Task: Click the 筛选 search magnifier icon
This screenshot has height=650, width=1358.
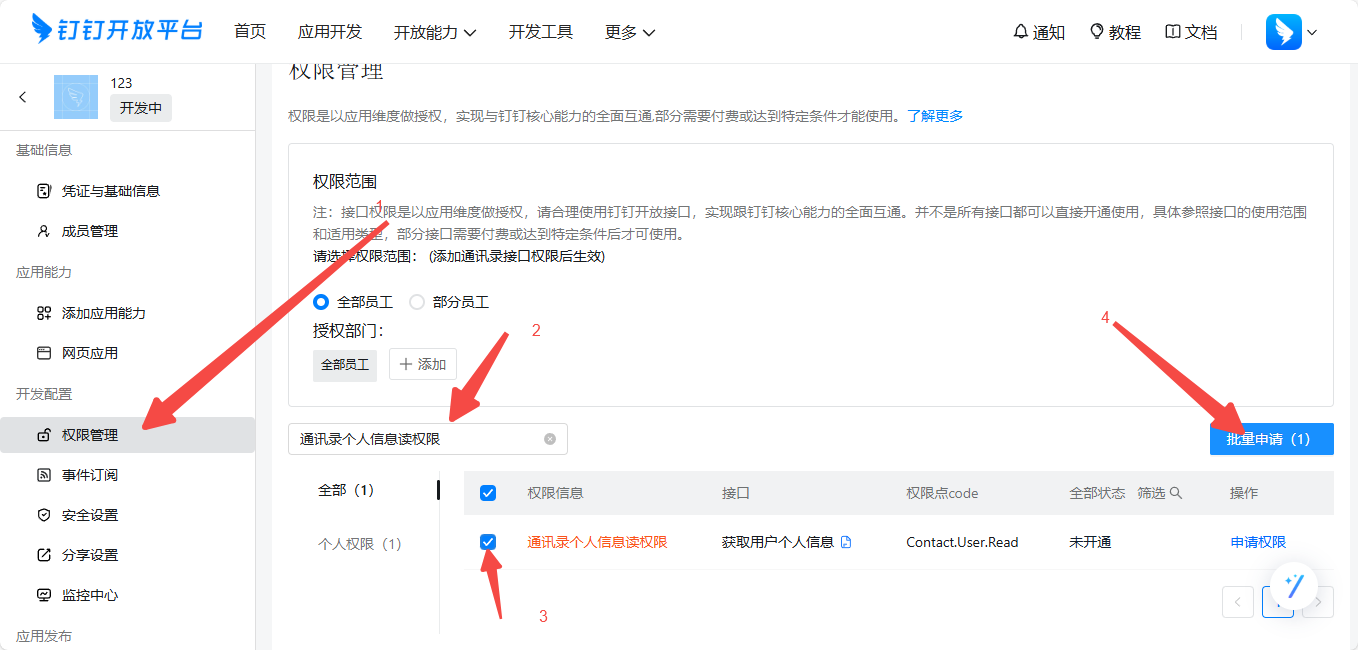Action: pos(1176,493)
